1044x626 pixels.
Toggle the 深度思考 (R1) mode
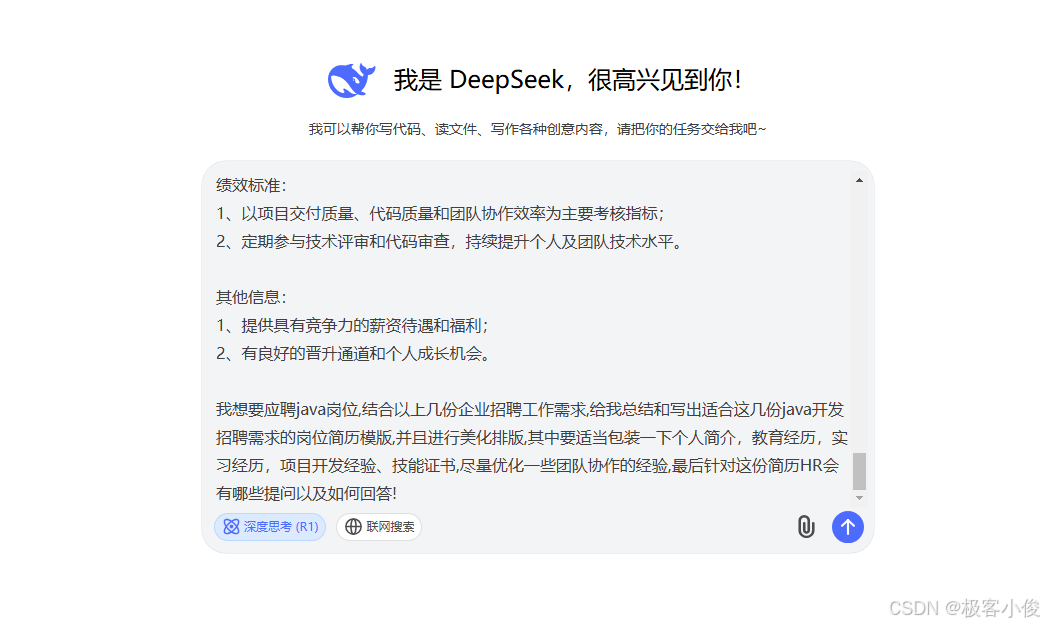pos(270,527)
